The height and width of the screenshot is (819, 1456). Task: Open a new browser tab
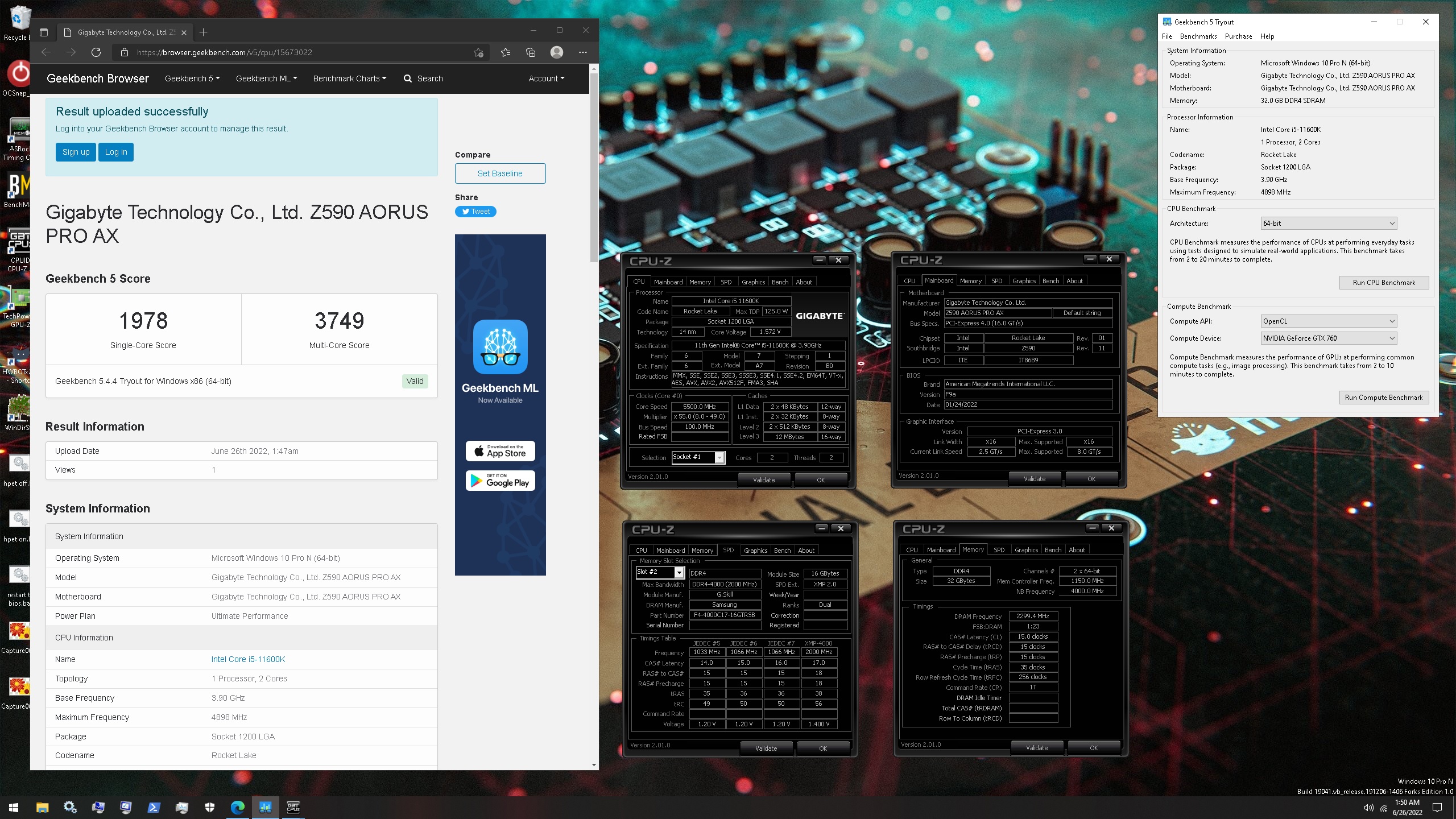[x=203, y=32]
